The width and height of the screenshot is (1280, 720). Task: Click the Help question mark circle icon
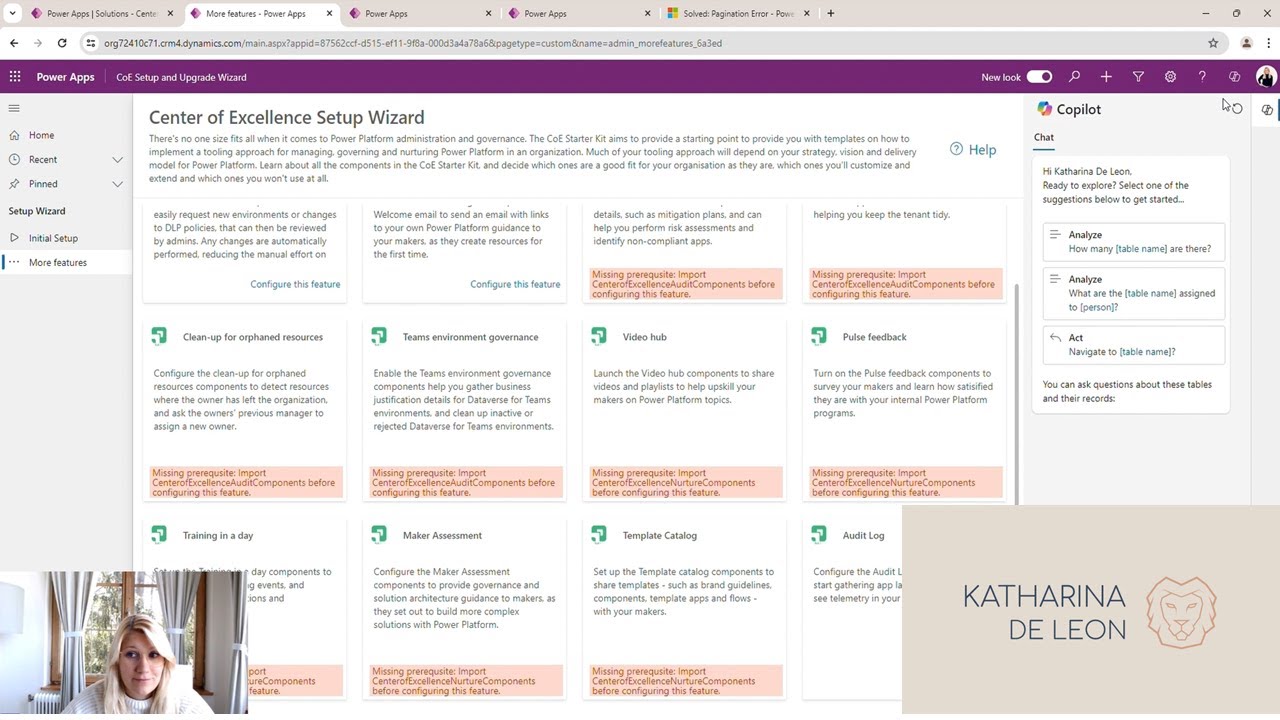[956, 149]
